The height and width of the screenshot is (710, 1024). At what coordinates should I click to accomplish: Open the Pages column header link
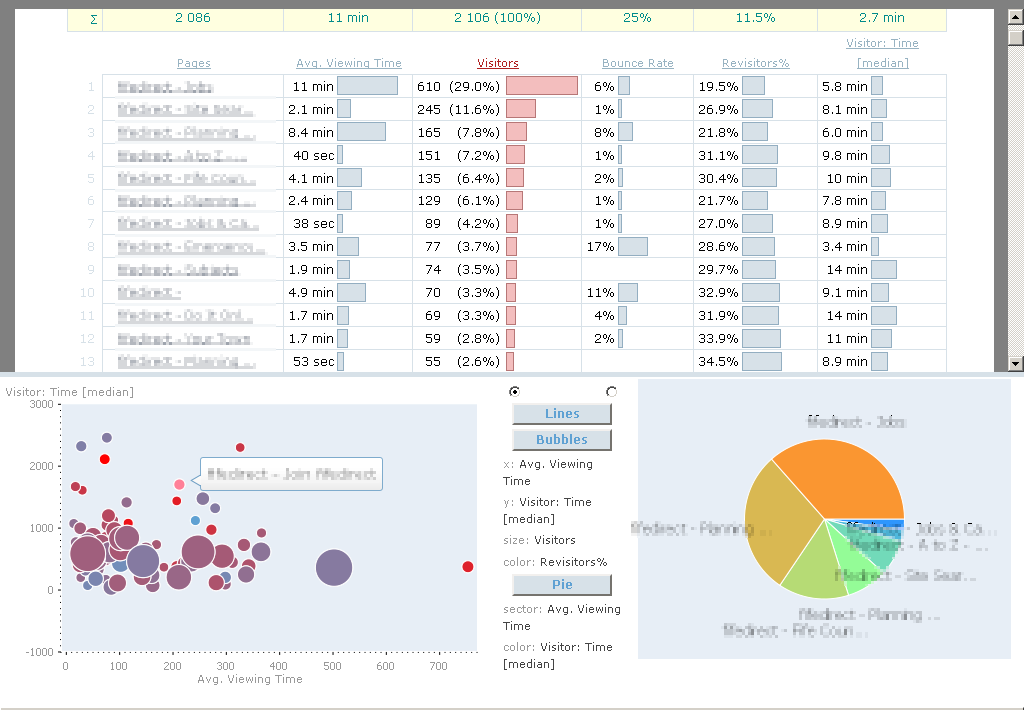click(193, 63)
